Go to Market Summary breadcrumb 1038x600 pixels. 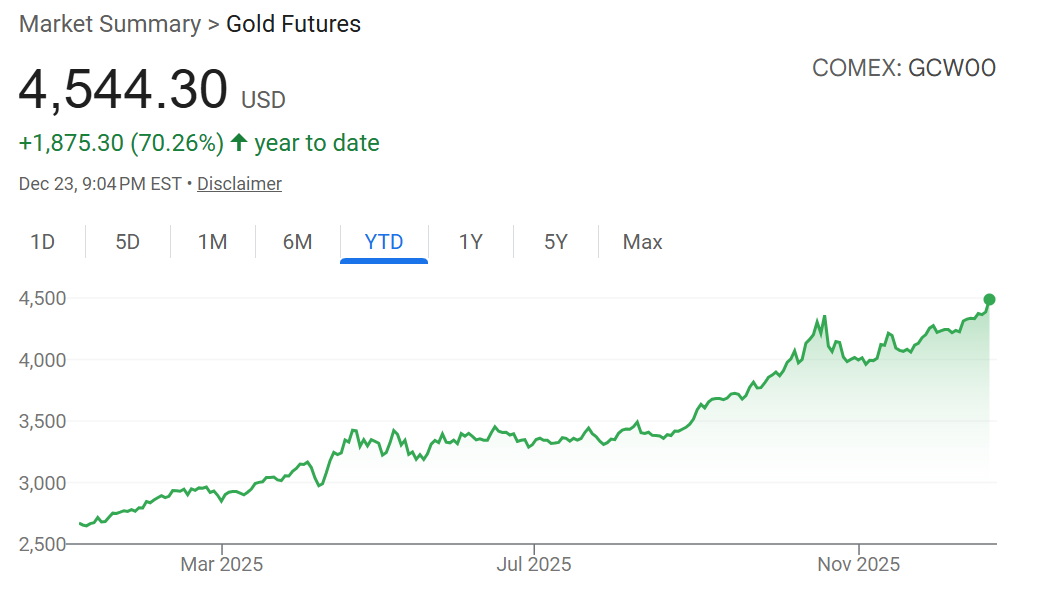pos(110,24)
